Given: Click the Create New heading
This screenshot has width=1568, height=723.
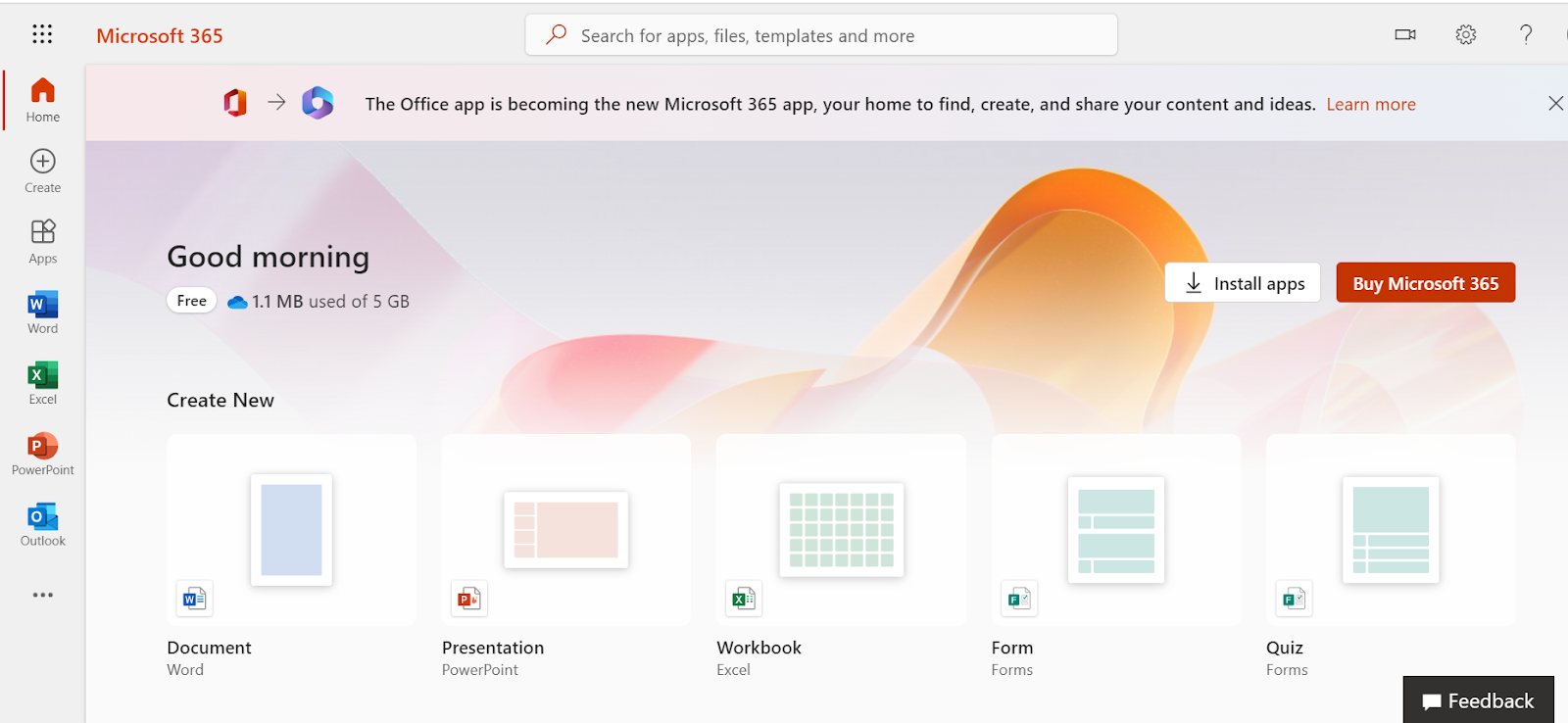Looking at the screenshot, I should coord(220,400).
